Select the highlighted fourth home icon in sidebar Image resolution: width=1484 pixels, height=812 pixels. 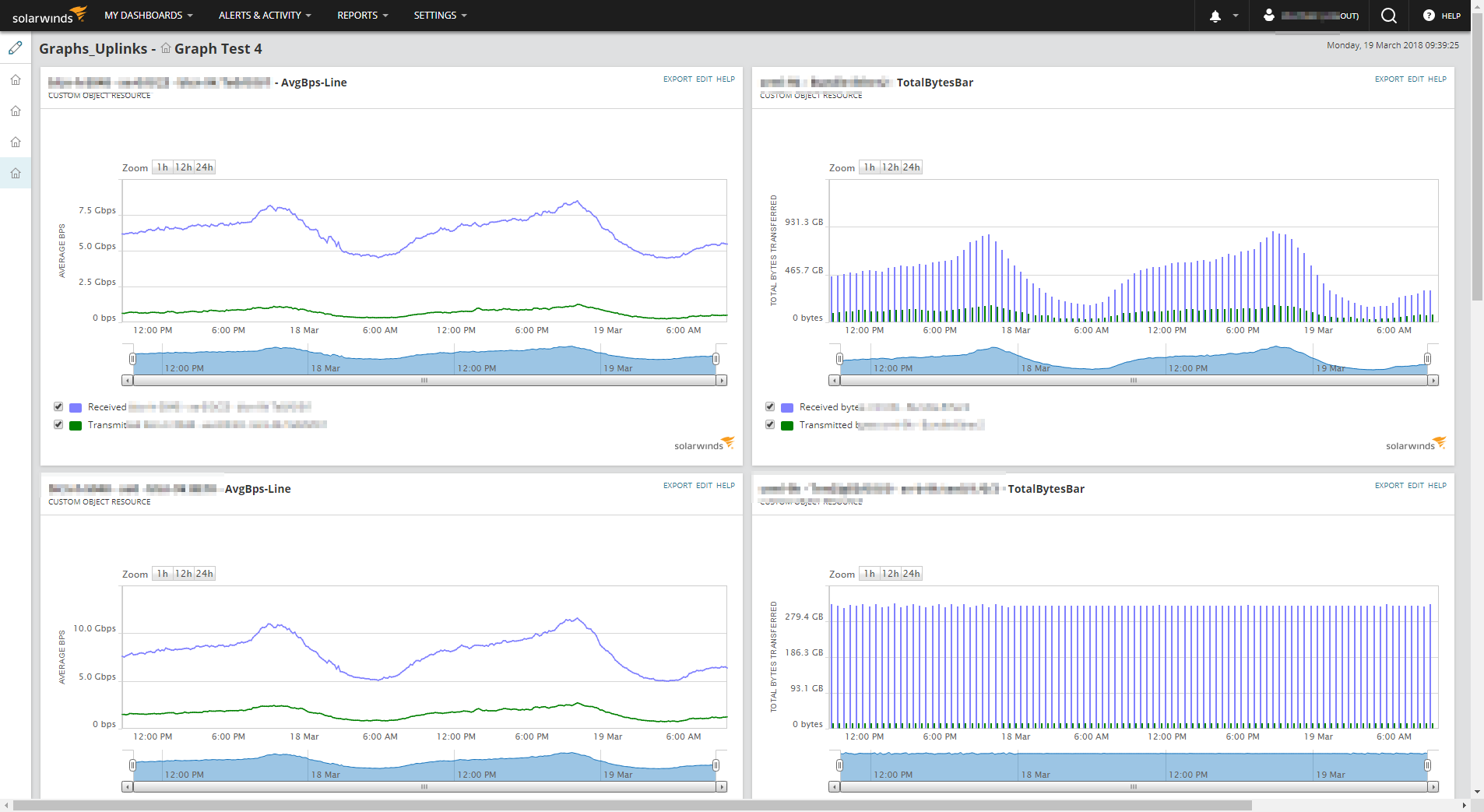pos(16,173)
